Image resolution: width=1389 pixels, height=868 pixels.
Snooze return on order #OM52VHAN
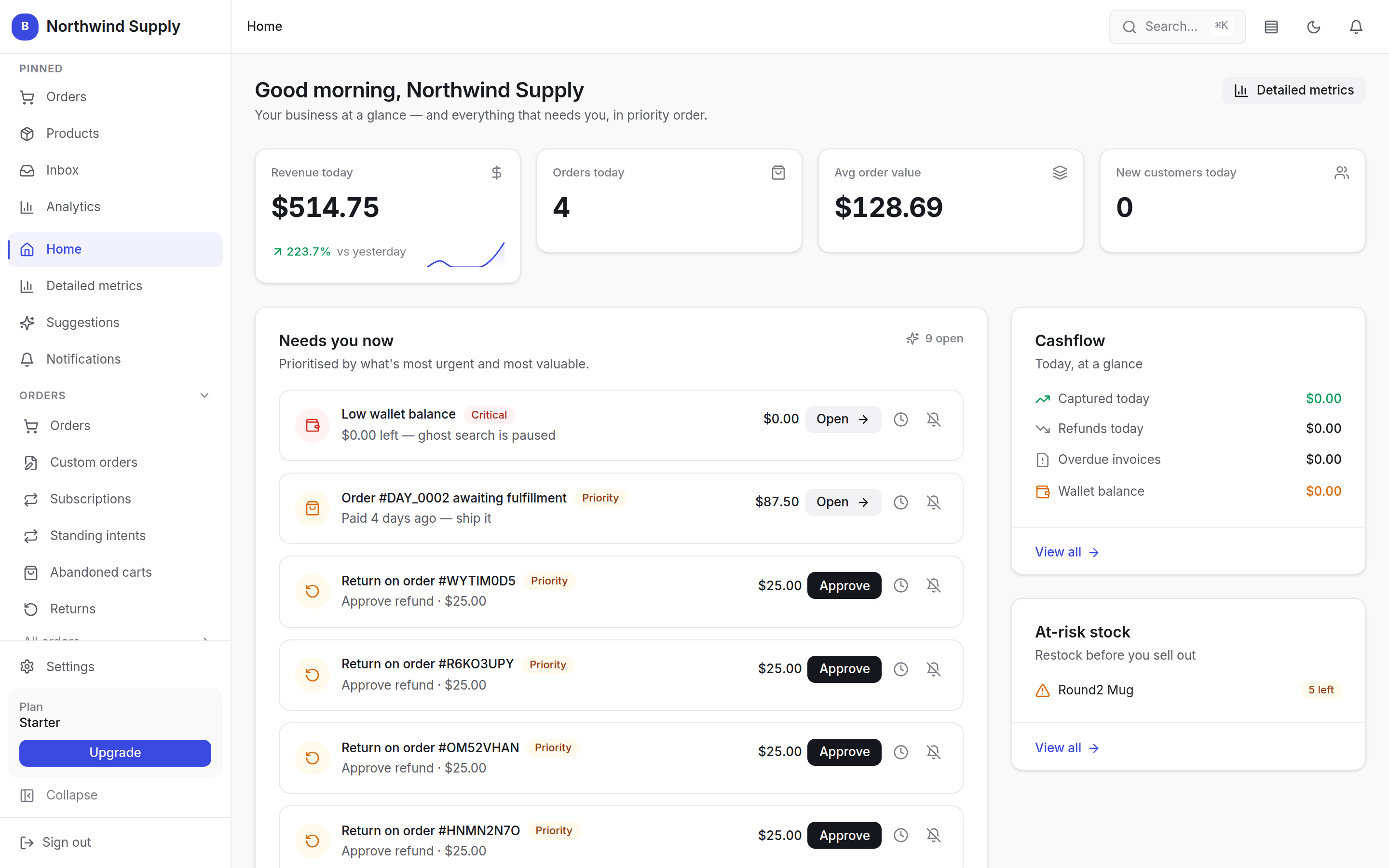coord(900,752)
